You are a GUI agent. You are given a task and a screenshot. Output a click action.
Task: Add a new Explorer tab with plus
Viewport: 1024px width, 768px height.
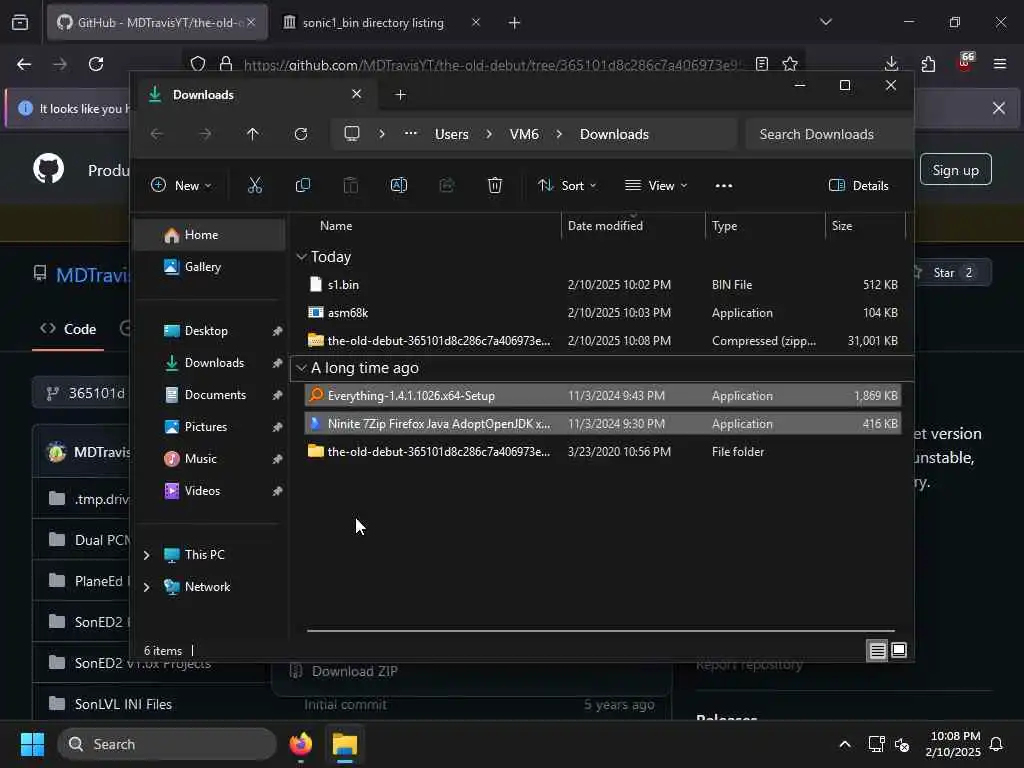click(400, 95)
